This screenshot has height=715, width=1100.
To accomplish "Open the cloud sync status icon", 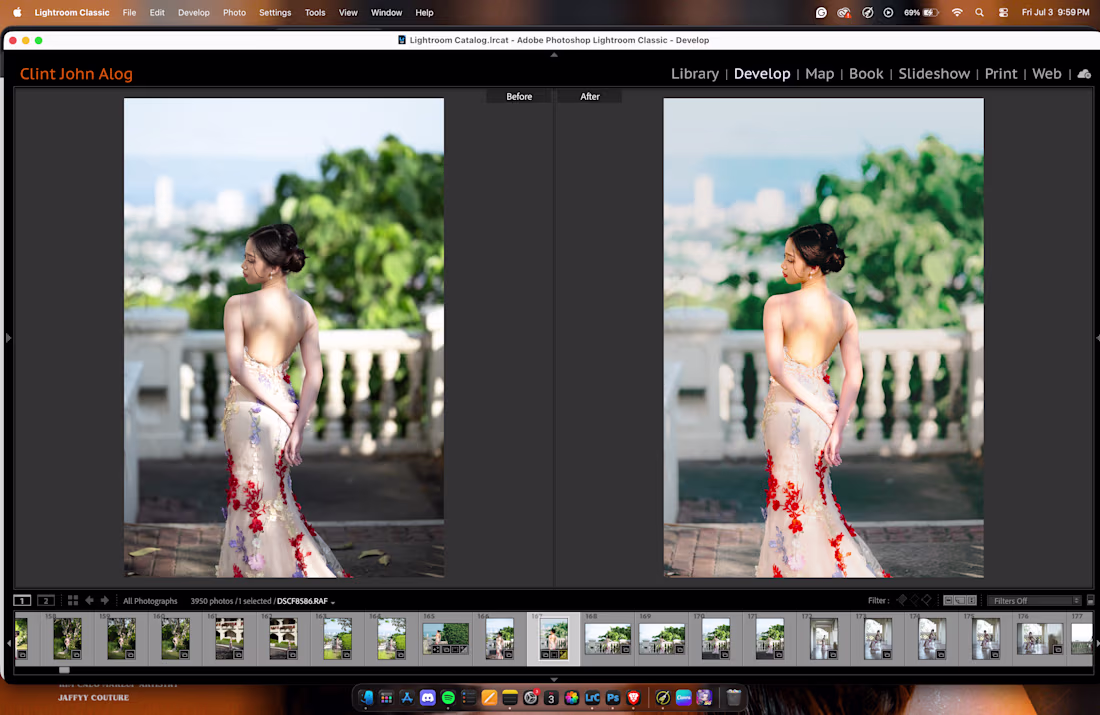I will coord(1084,74).
